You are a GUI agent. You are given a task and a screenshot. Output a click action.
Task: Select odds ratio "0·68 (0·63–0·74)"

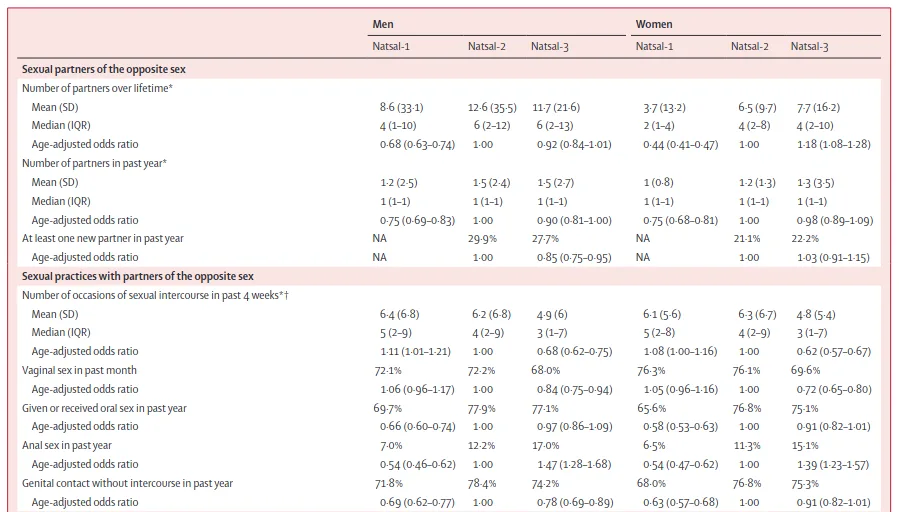coord(417,144)
